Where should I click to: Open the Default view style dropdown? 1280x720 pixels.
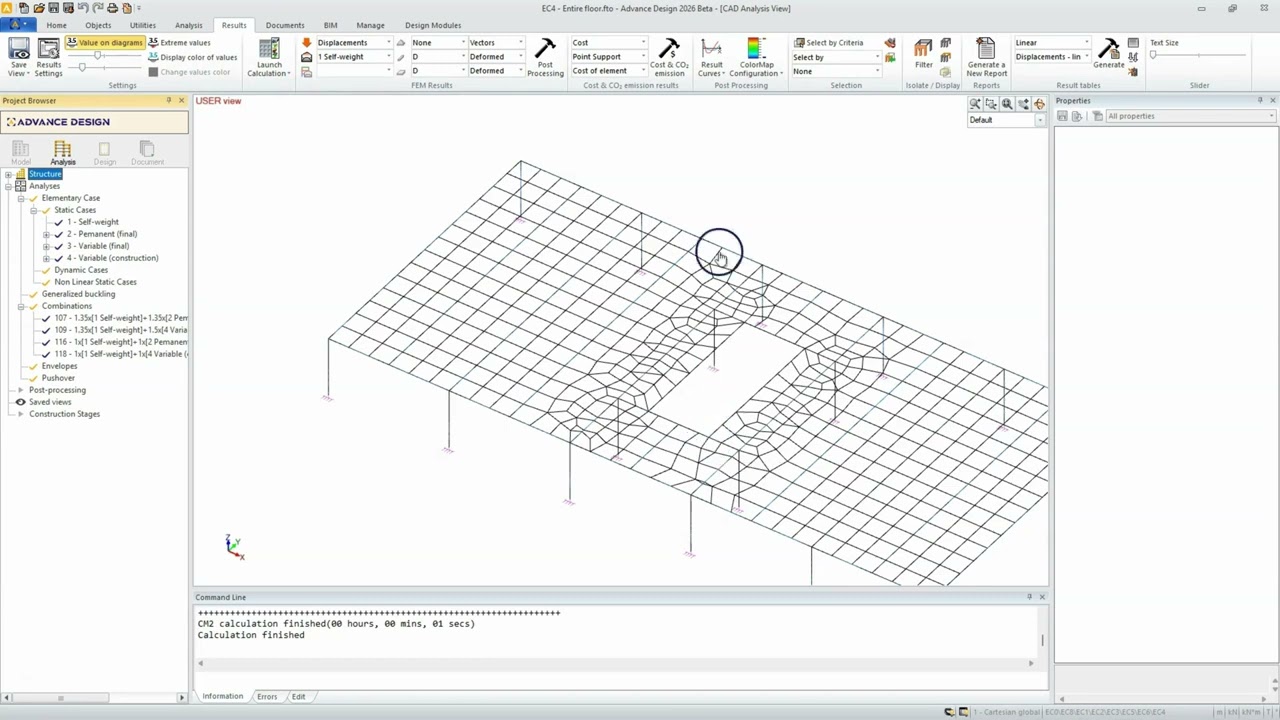coord(1006,120)
